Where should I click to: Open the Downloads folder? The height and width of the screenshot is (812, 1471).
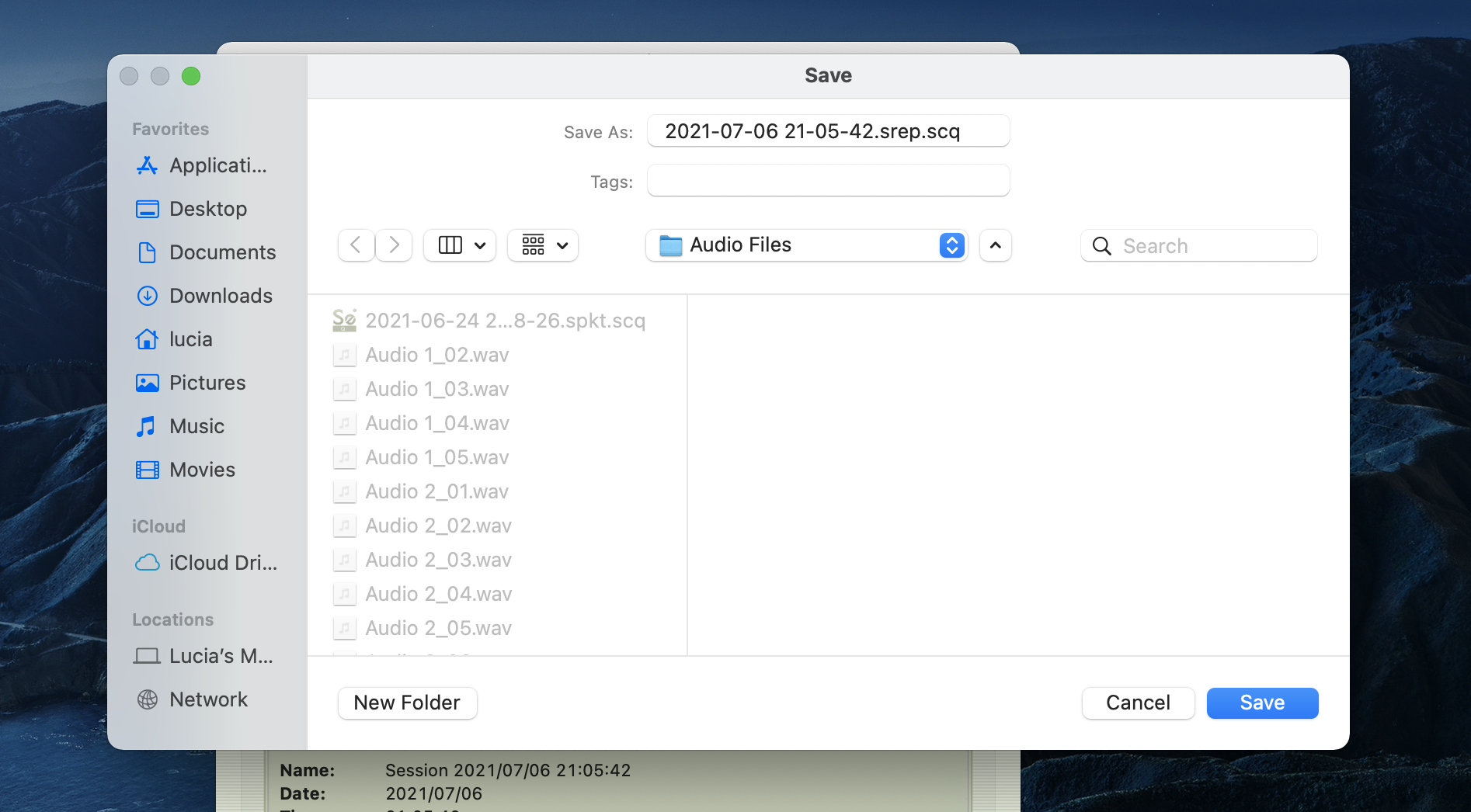(205, 296)
